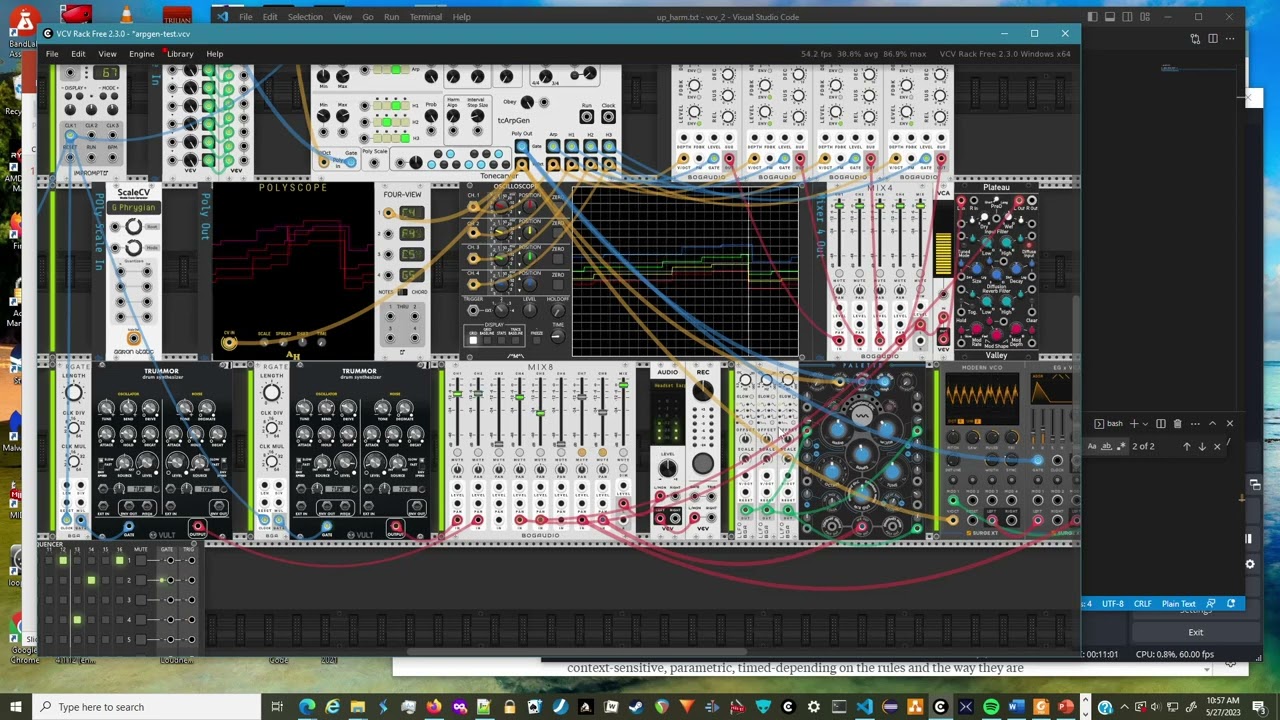1280x720 pixels.
Task: Open Spotify from Windows taskbar
Action: (991, 707)
